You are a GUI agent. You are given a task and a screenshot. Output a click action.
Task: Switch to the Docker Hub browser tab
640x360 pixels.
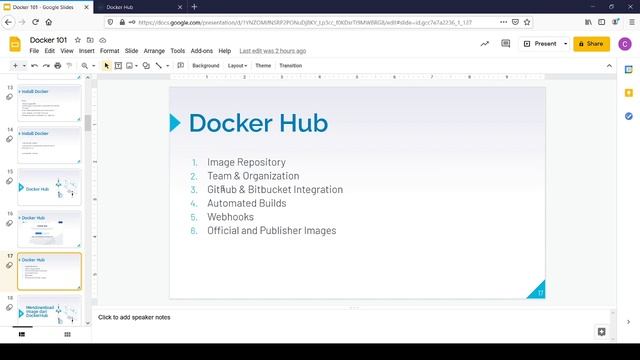[139, 7]
